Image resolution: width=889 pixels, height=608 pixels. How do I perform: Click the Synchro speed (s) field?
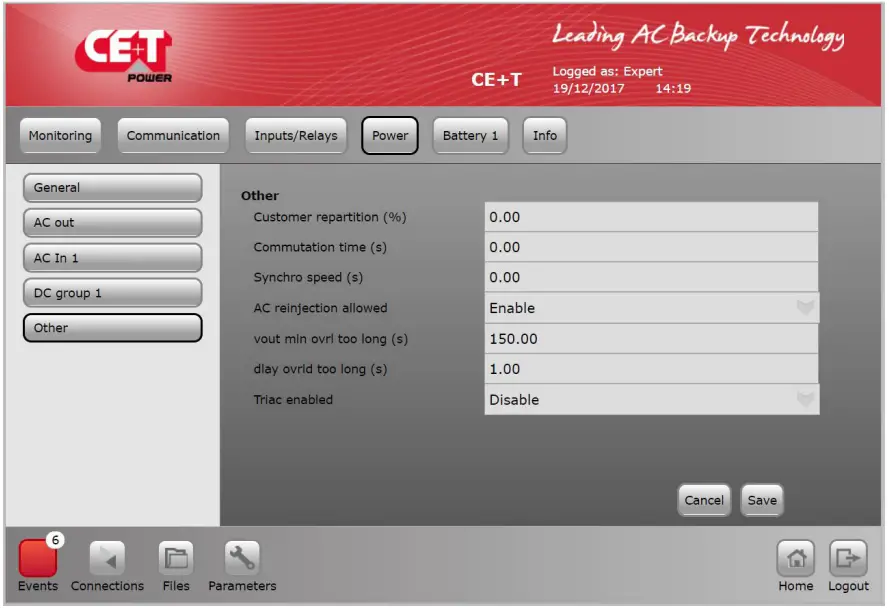(x=651, y=277)
